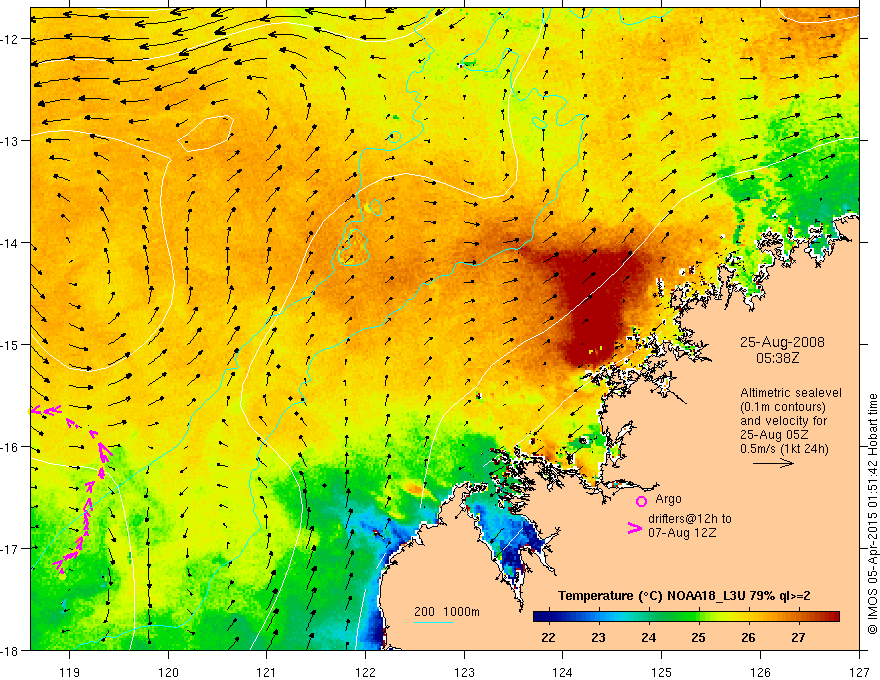The image size is (880, 680).
Task: Click the latitude axis label -13
Action: tap(9, 141)
